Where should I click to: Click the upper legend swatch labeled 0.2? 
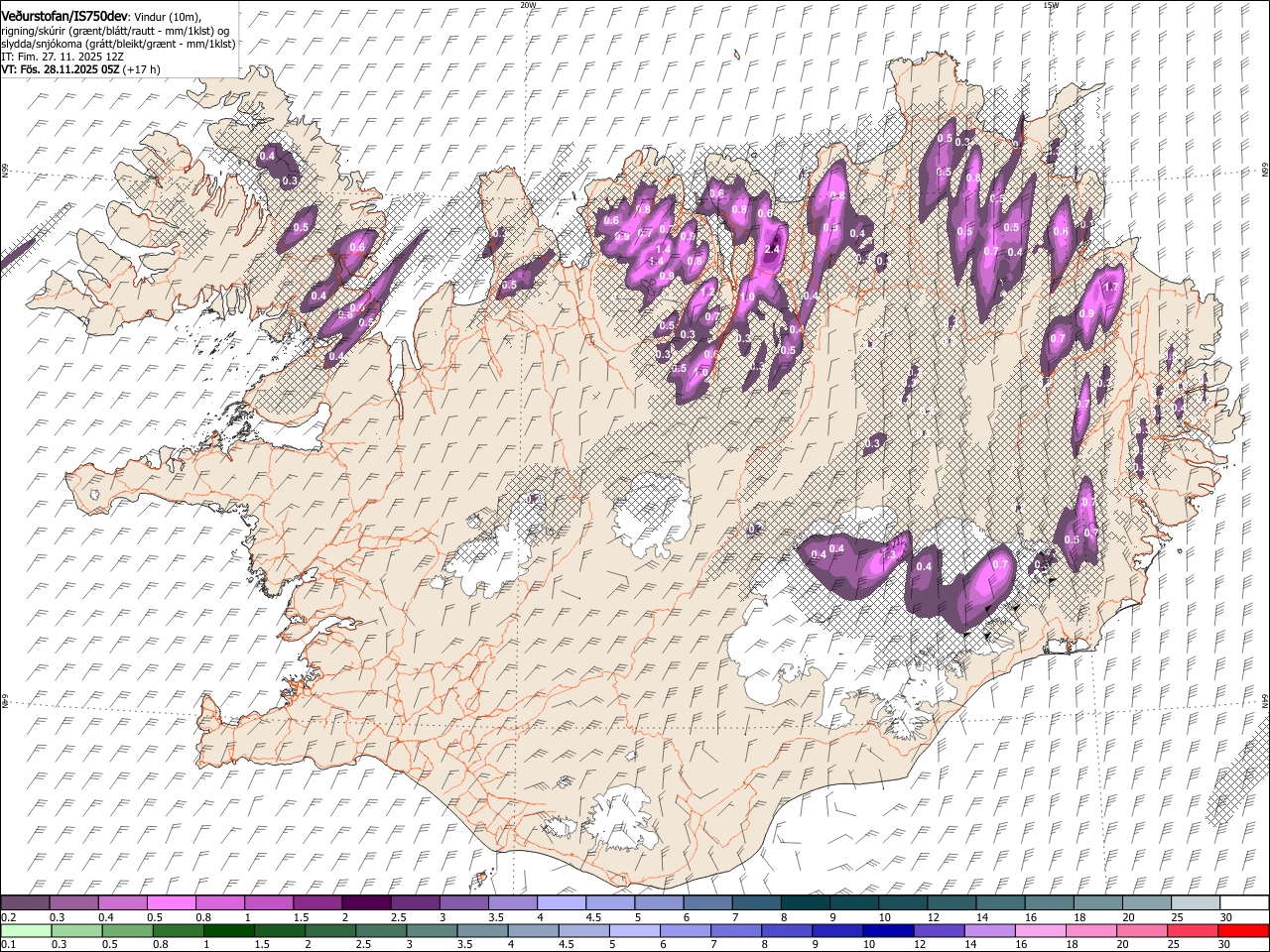(25, 902)
